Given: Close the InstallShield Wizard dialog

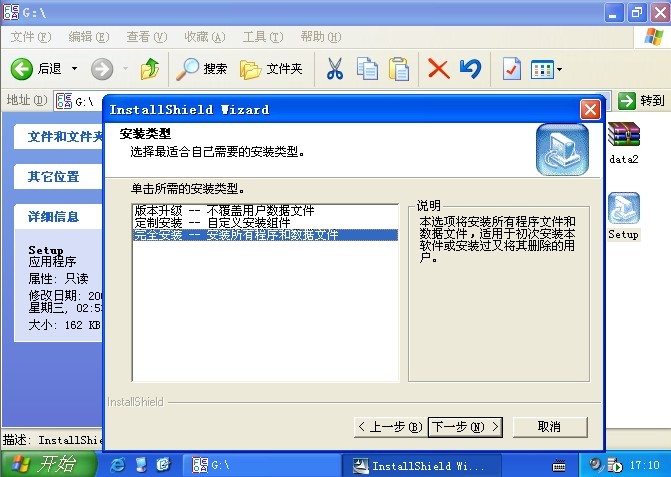Looking at the screenshot, I should point(590,110).
